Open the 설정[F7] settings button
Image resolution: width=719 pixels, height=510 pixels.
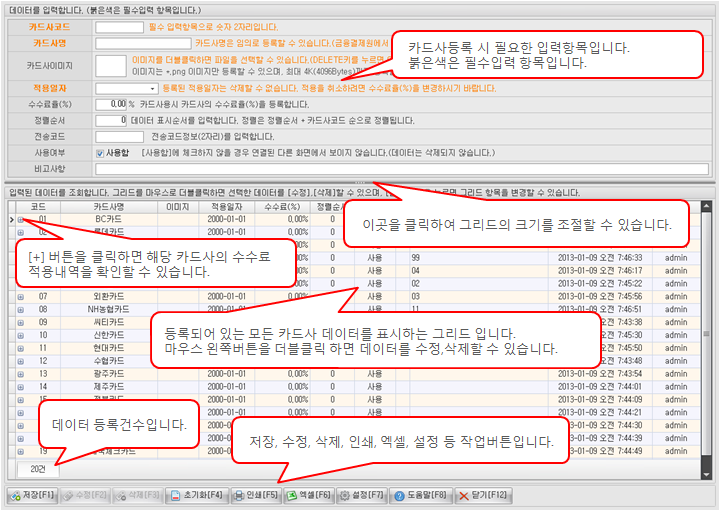coord(362,495)
